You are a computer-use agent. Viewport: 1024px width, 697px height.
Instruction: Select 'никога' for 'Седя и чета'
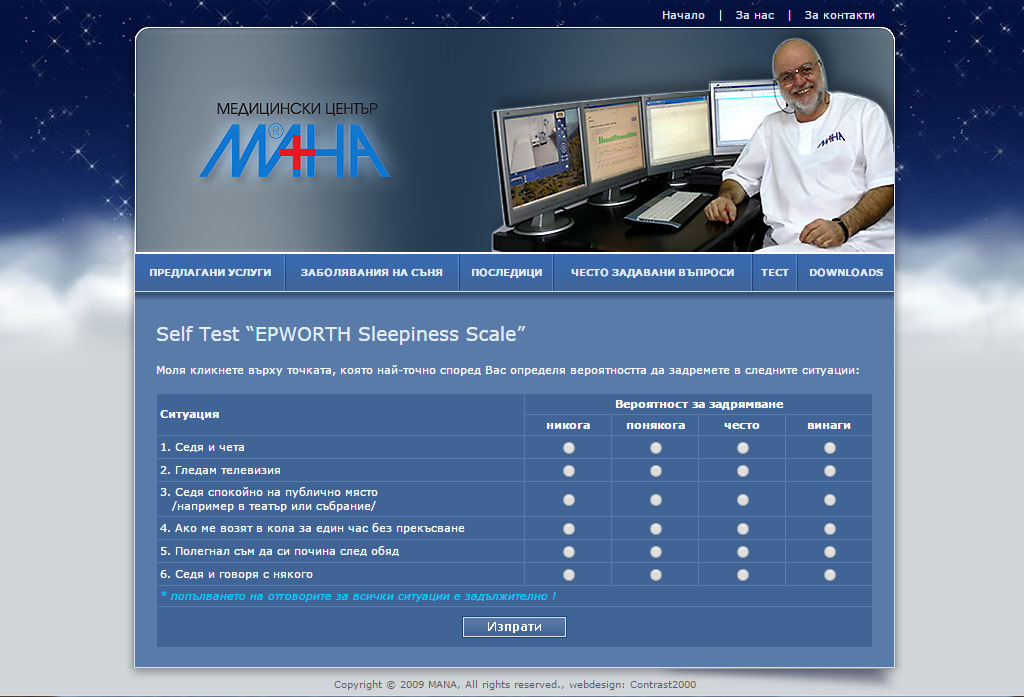[x=569, y=448]
